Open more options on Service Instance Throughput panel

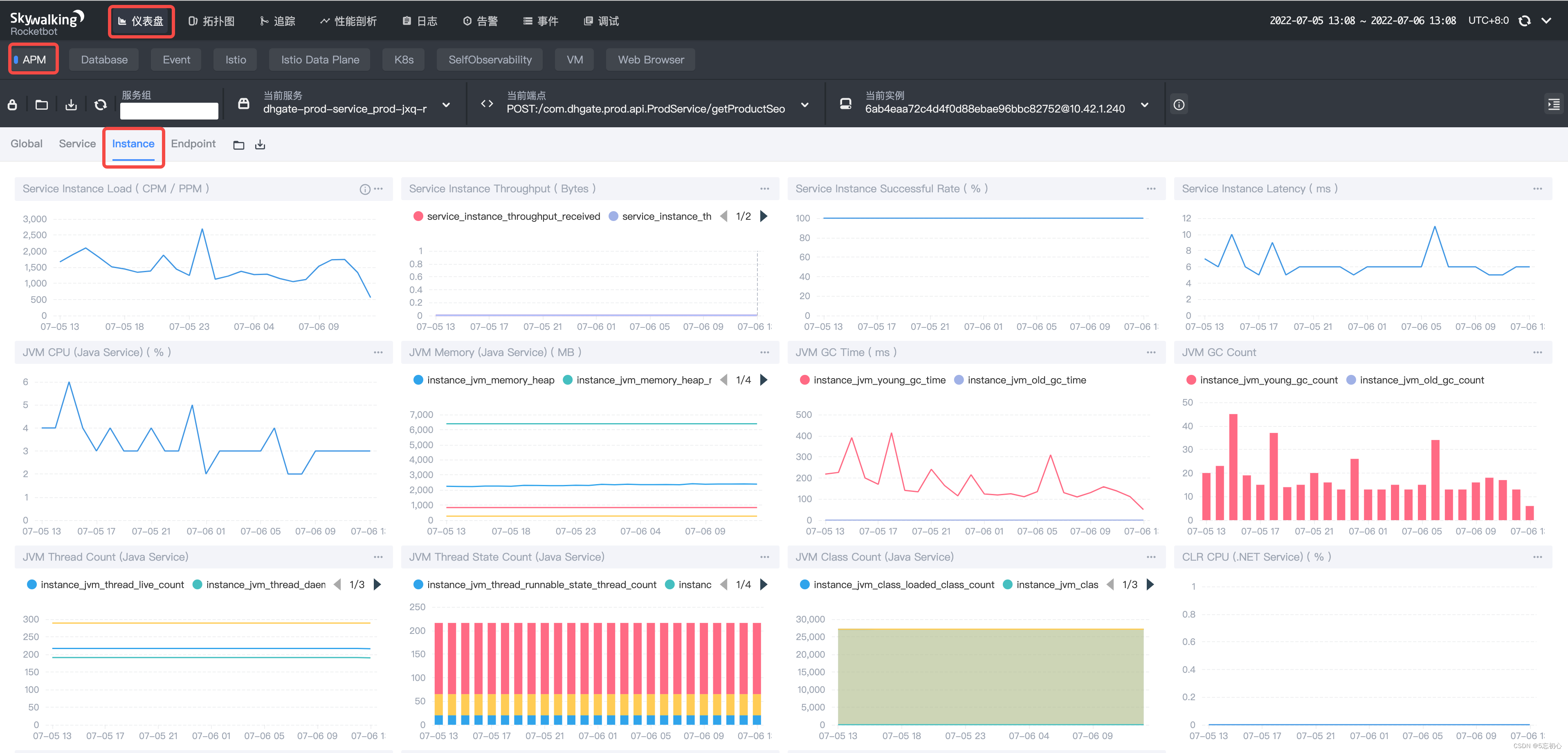pos(764,189)
